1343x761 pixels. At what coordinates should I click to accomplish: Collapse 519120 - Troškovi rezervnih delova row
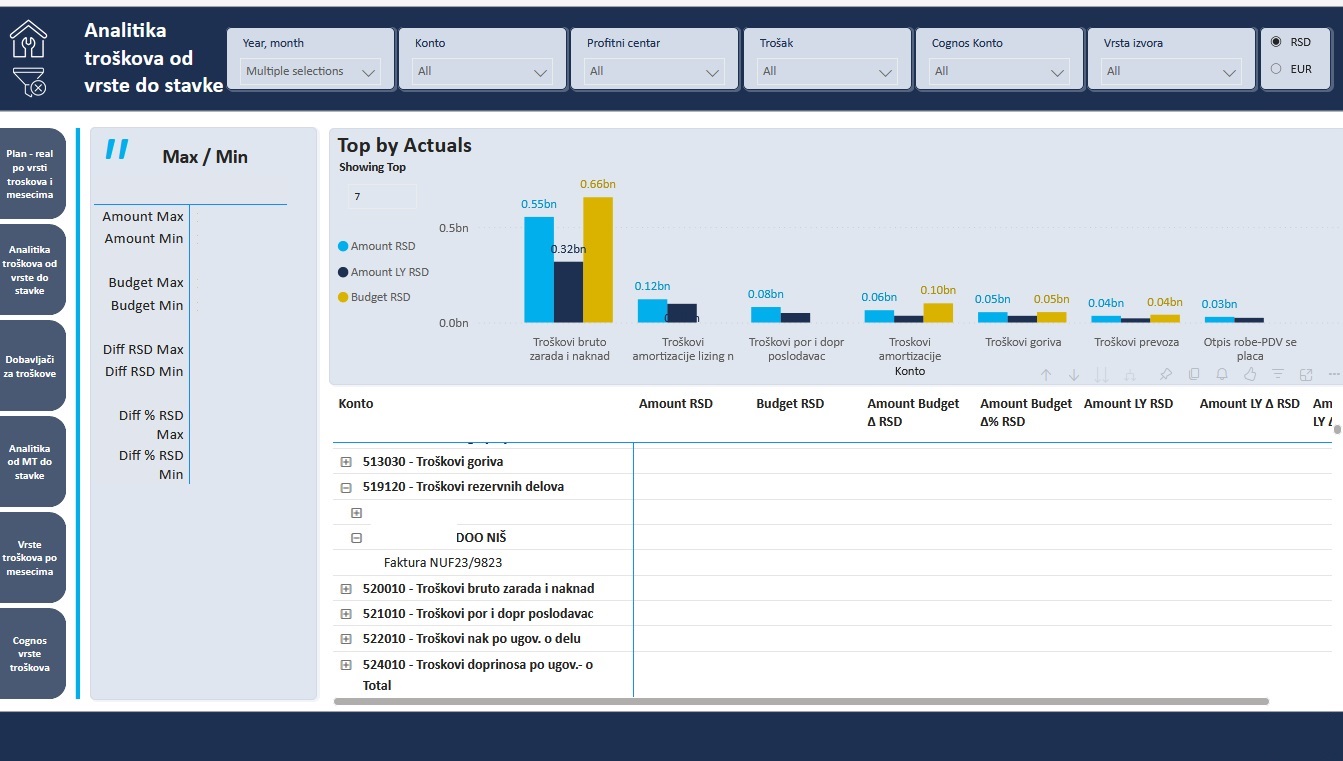(x=346, y=487)
